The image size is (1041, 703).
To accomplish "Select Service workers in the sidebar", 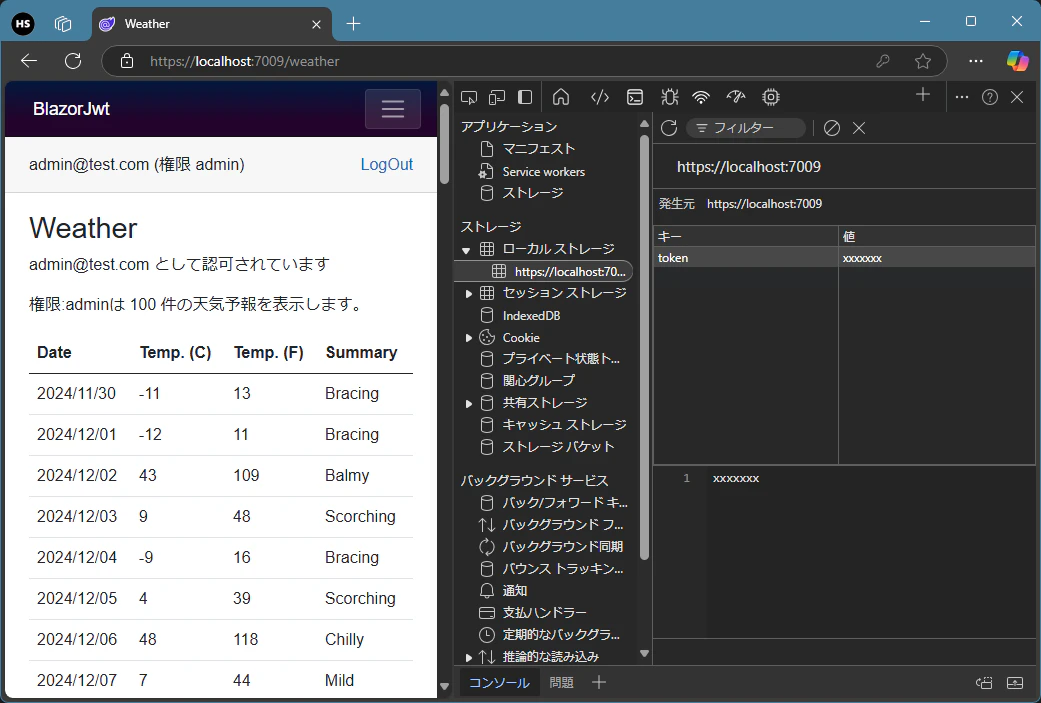I will [x=544, y=171].
